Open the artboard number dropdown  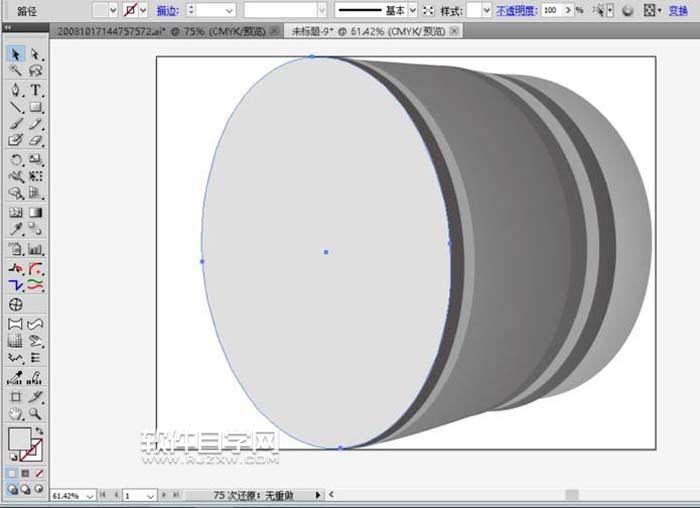[150, 496]
